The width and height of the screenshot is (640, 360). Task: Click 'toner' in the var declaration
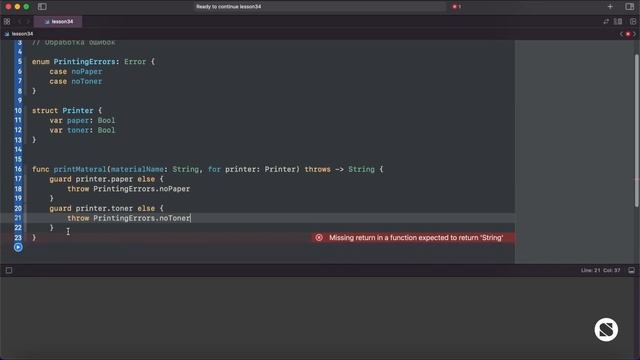tap(78, 130)
